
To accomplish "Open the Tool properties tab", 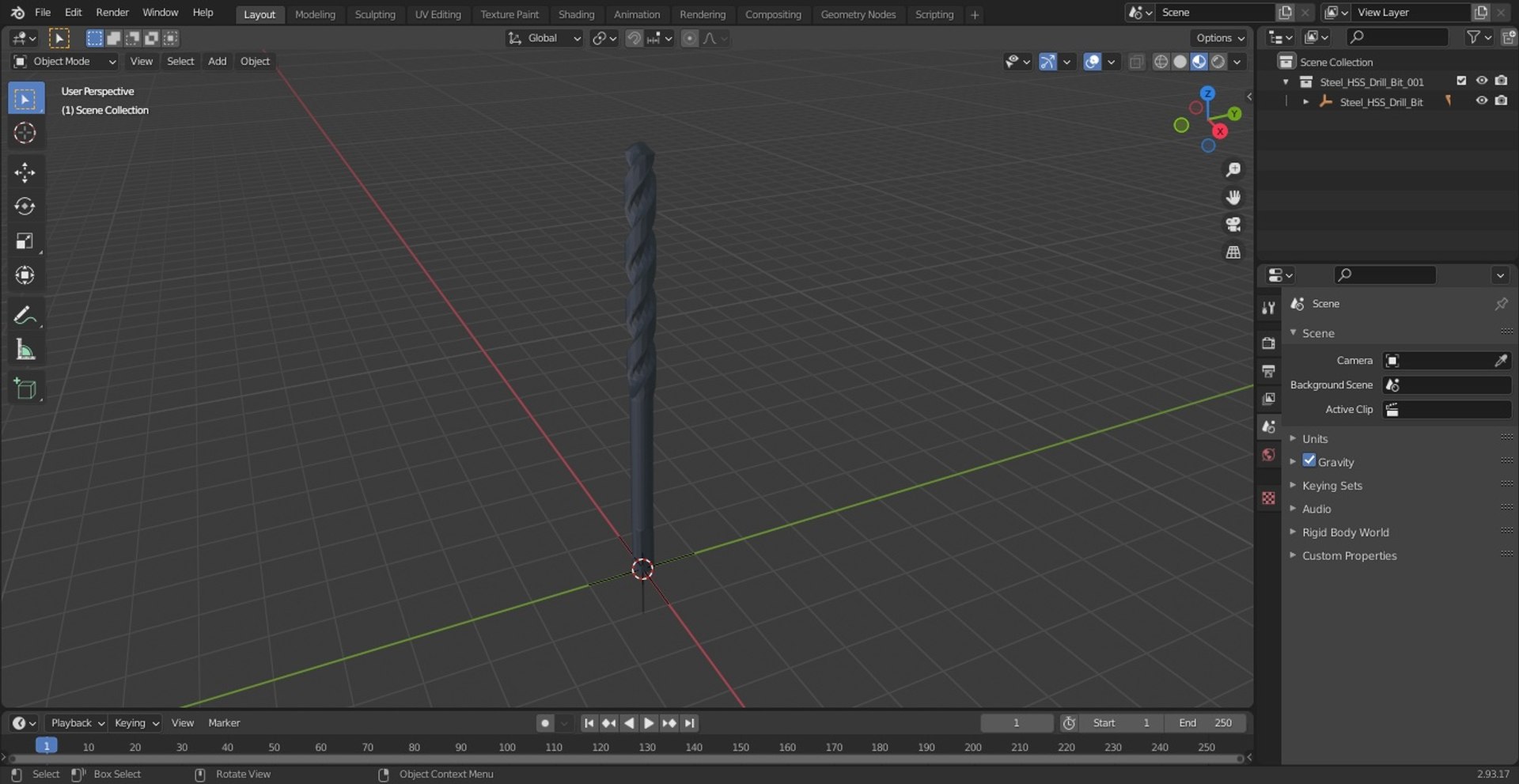I will click(x=1268, y=308).
